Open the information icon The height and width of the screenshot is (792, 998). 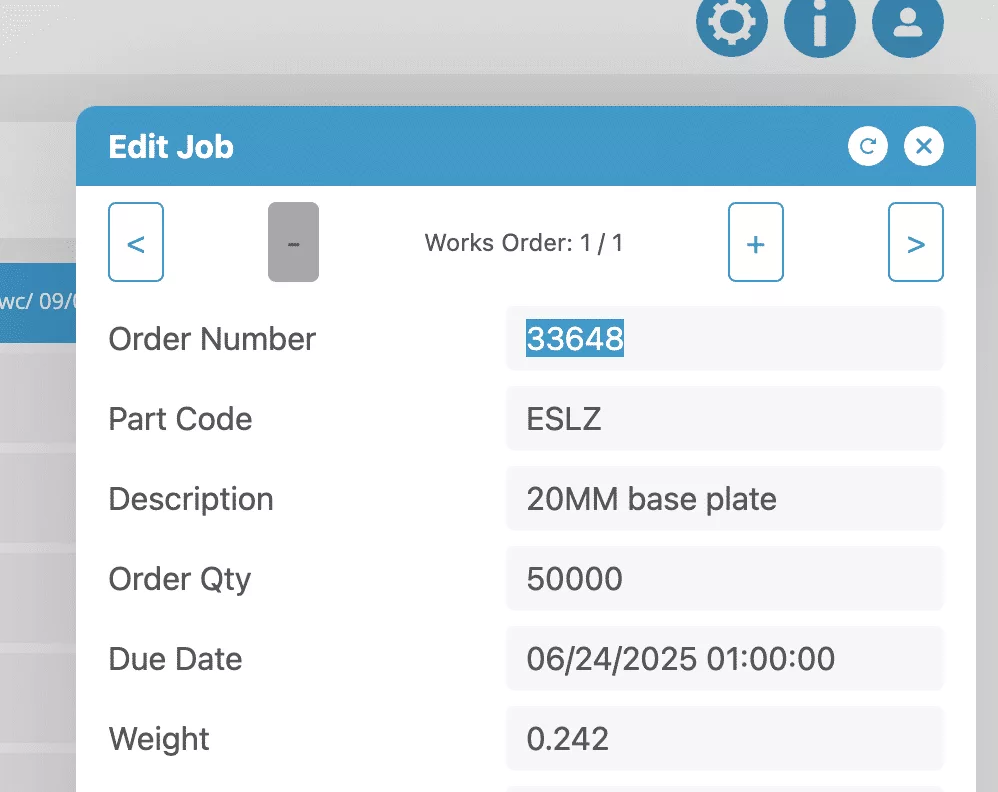click(x=819, y=22)
